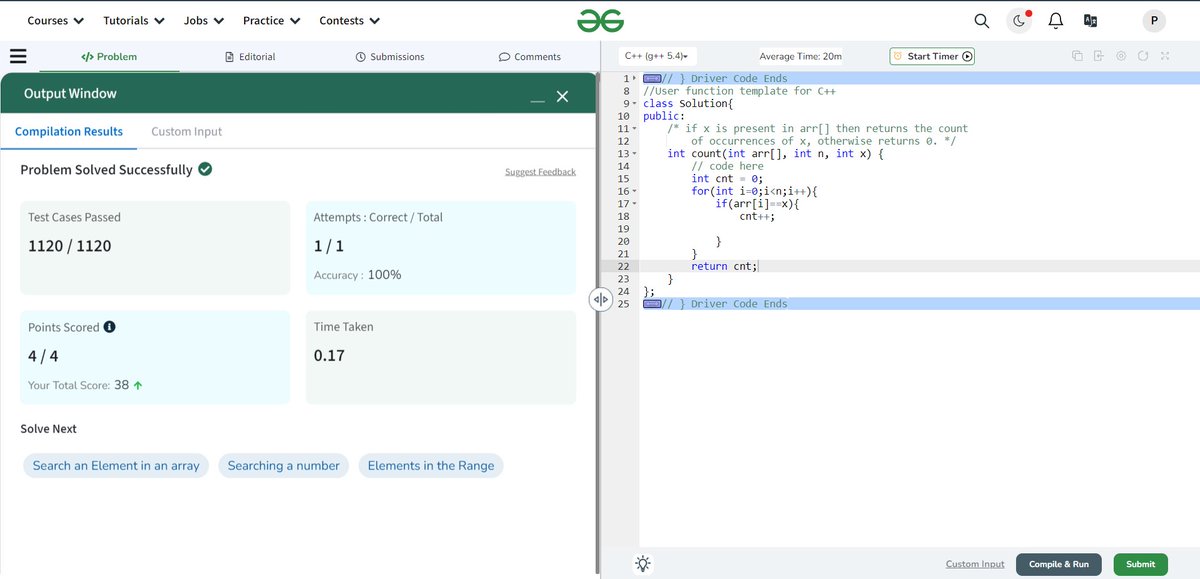This screenshot has height=579, width=1200.
Task: Switch to the Editorial tab
Action: [250, 57]
